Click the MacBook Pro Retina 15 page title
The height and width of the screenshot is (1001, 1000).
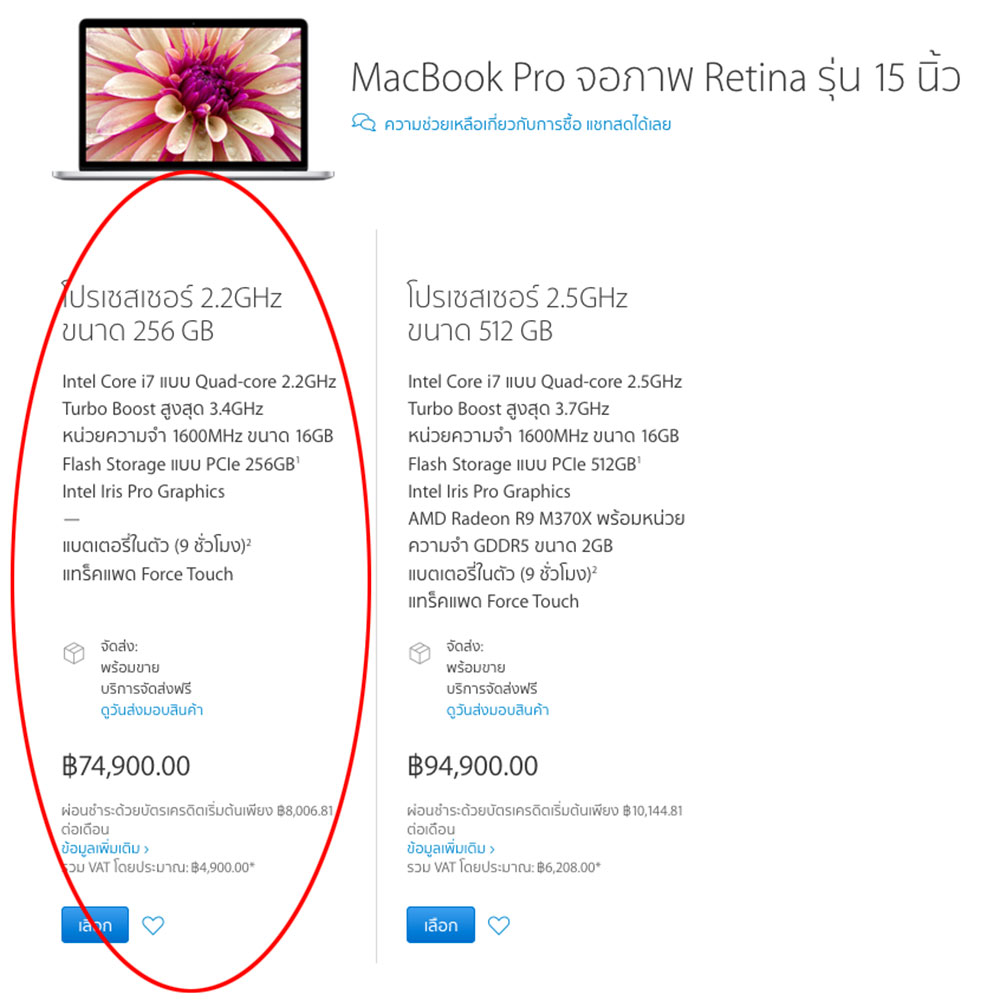[655, 78]
